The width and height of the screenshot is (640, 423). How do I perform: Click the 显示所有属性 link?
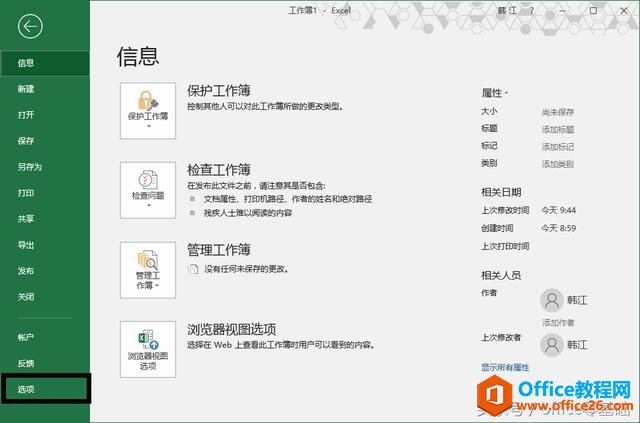[x=507, y=368]
